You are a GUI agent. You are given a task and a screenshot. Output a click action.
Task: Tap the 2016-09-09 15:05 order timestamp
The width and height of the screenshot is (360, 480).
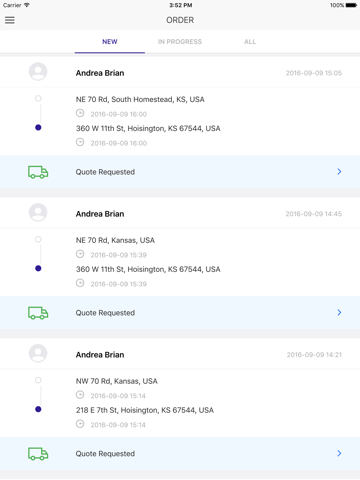[314, 73]
